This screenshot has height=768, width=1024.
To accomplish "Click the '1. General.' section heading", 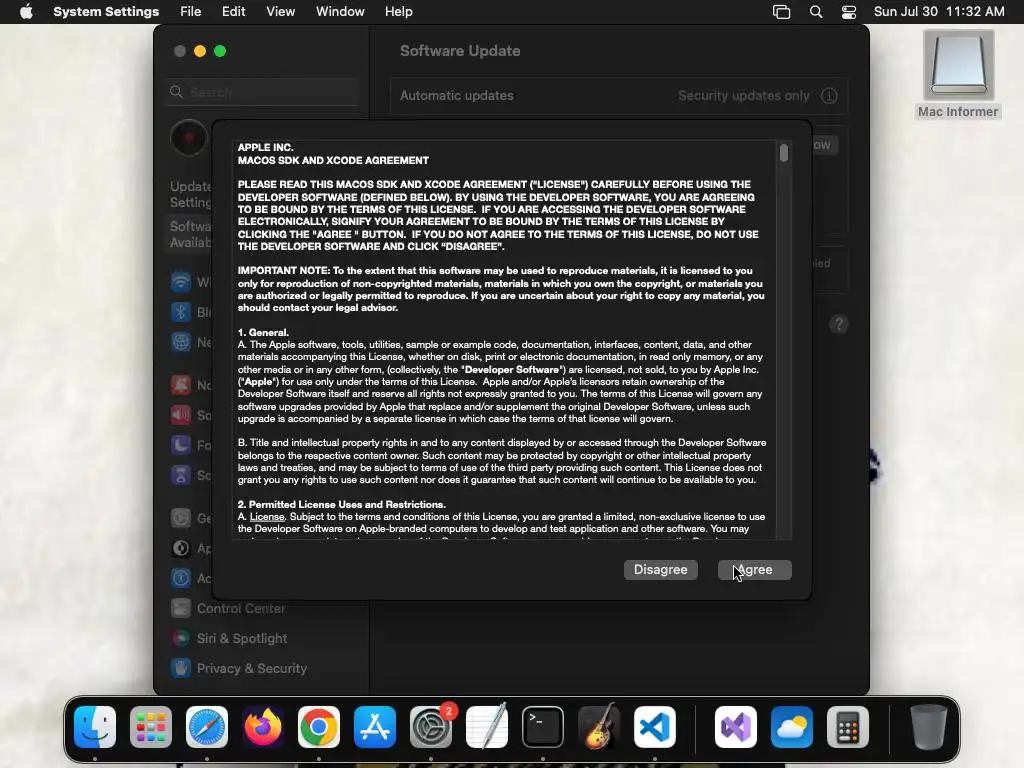I will 263,332.
